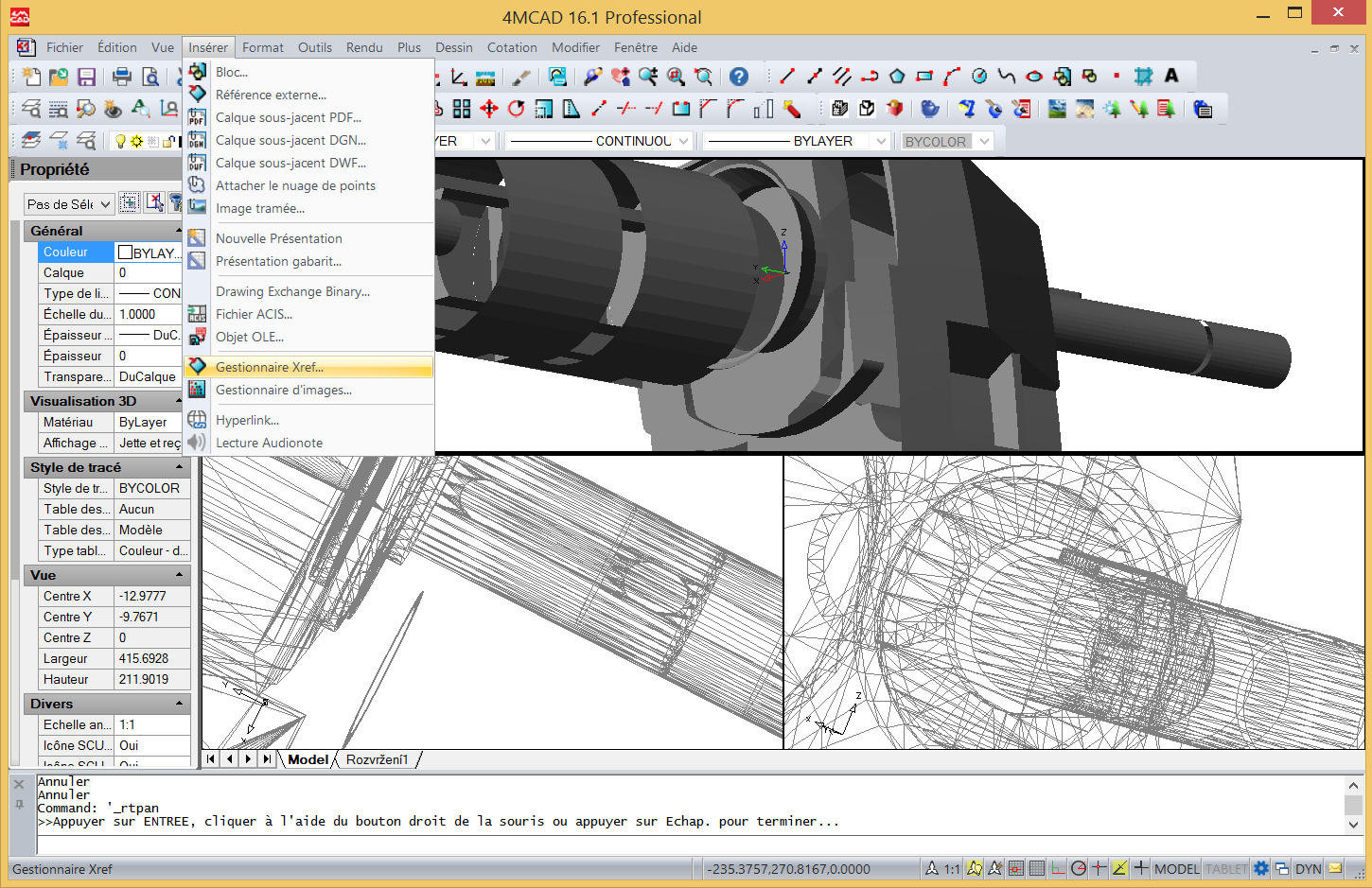Image resolution: width=1372 pixels, height=888 pixels.
Task: Choose 'Calque sous-jacent PDF...' menu entry
Action: click(x=308, y=117)
